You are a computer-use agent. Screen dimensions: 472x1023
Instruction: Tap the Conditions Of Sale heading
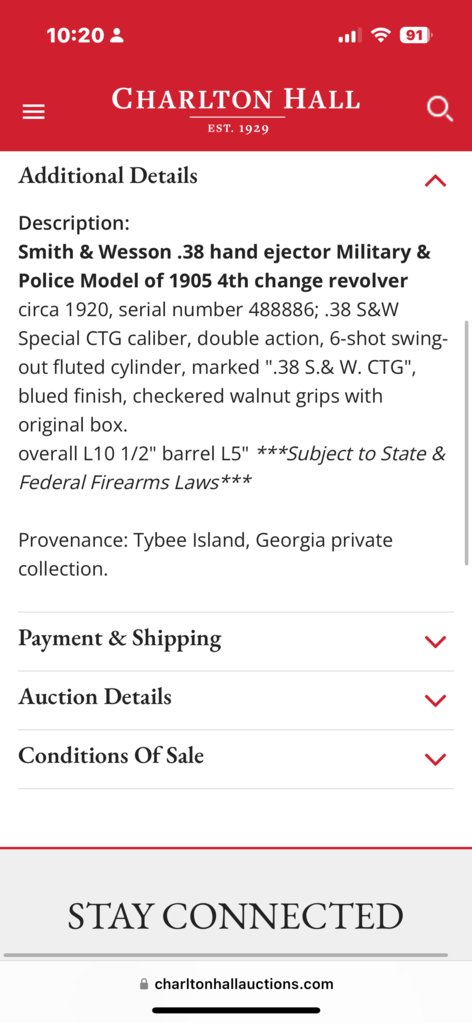coord(111,756)
